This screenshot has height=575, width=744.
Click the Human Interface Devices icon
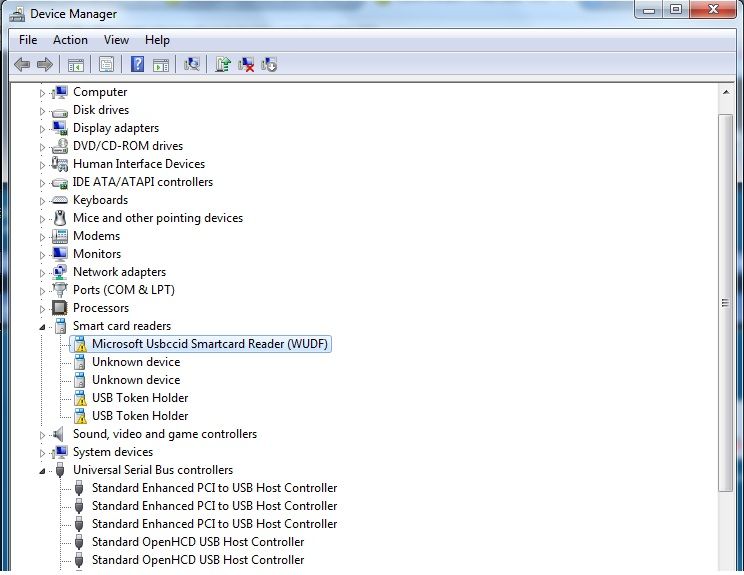60,164
